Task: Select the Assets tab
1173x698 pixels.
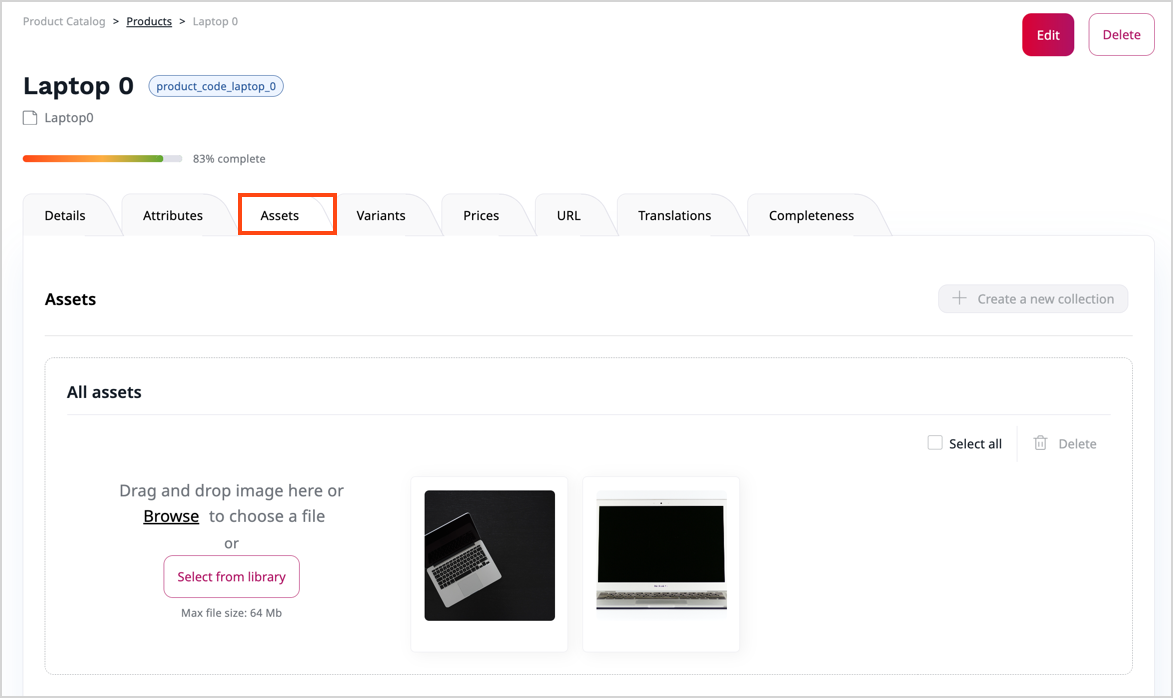Action: [286, 213]
